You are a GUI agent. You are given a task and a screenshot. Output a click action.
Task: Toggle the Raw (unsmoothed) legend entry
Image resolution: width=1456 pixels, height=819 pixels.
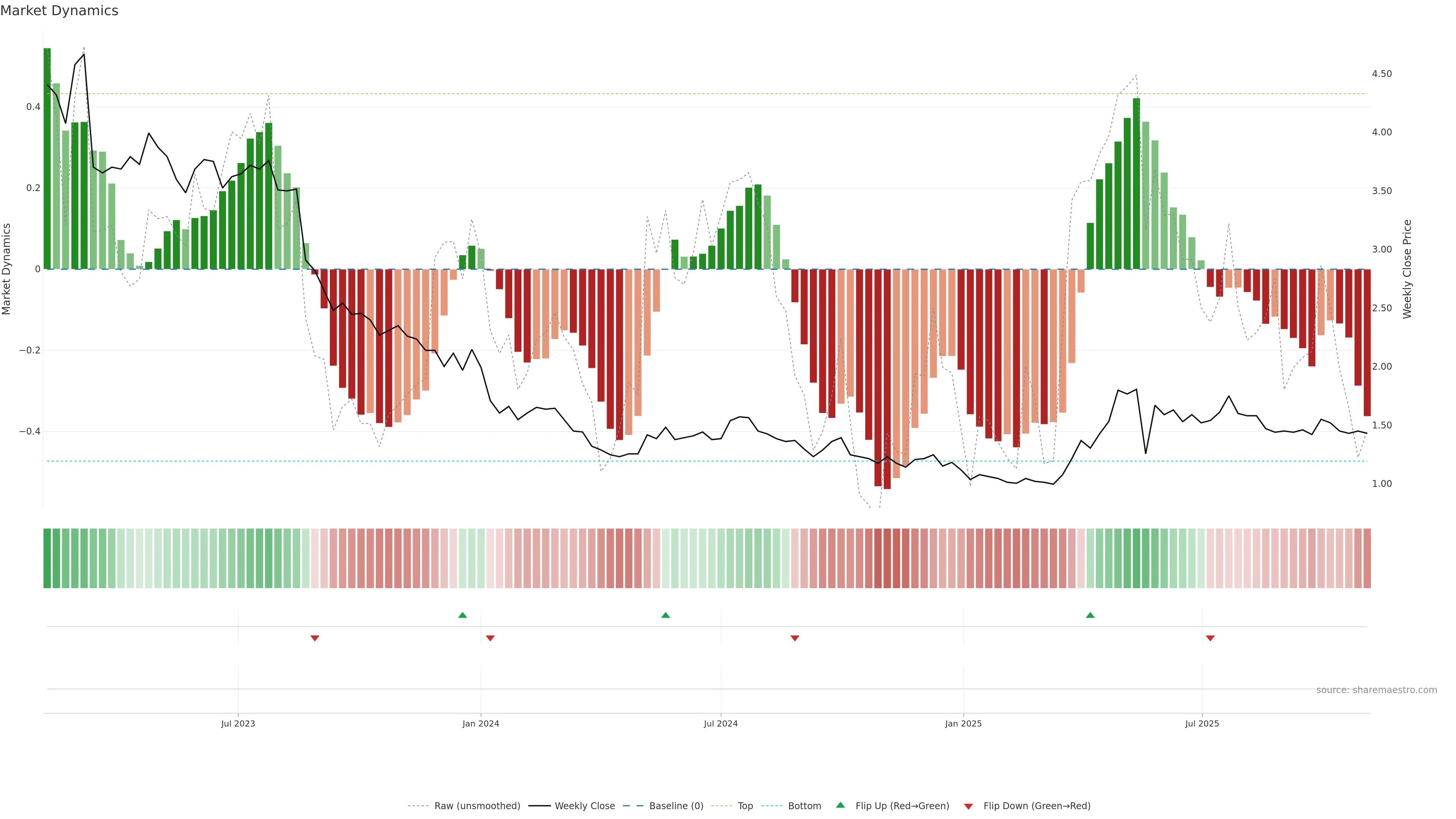[477, 806]
